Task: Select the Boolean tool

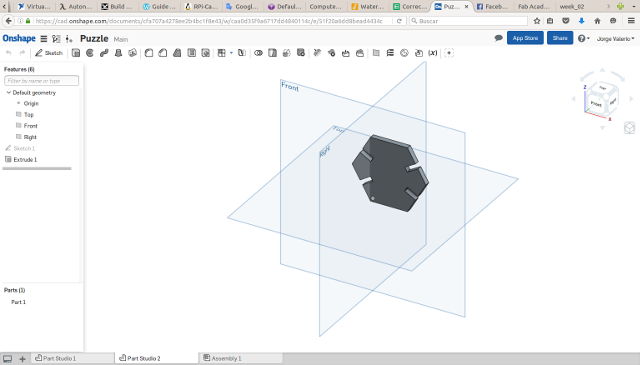Action: click(x=258, y=53)
